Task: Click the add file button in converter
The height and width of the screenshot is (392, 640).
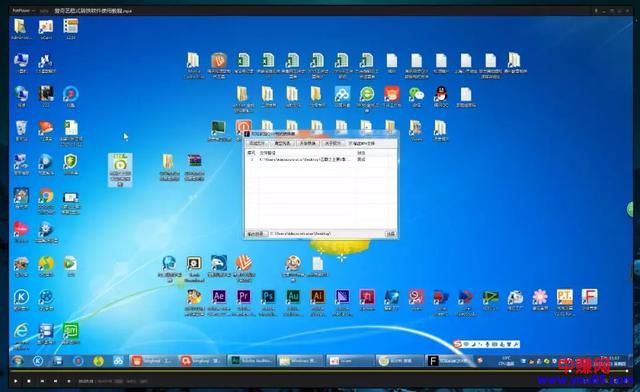Action: point(258,144)
